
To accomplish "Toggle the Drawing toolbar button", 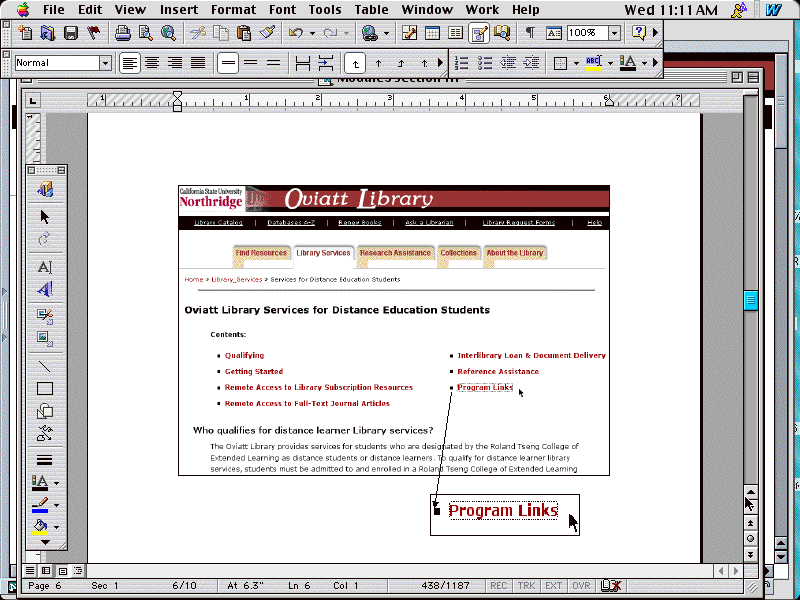I will (x=479, y=33).
